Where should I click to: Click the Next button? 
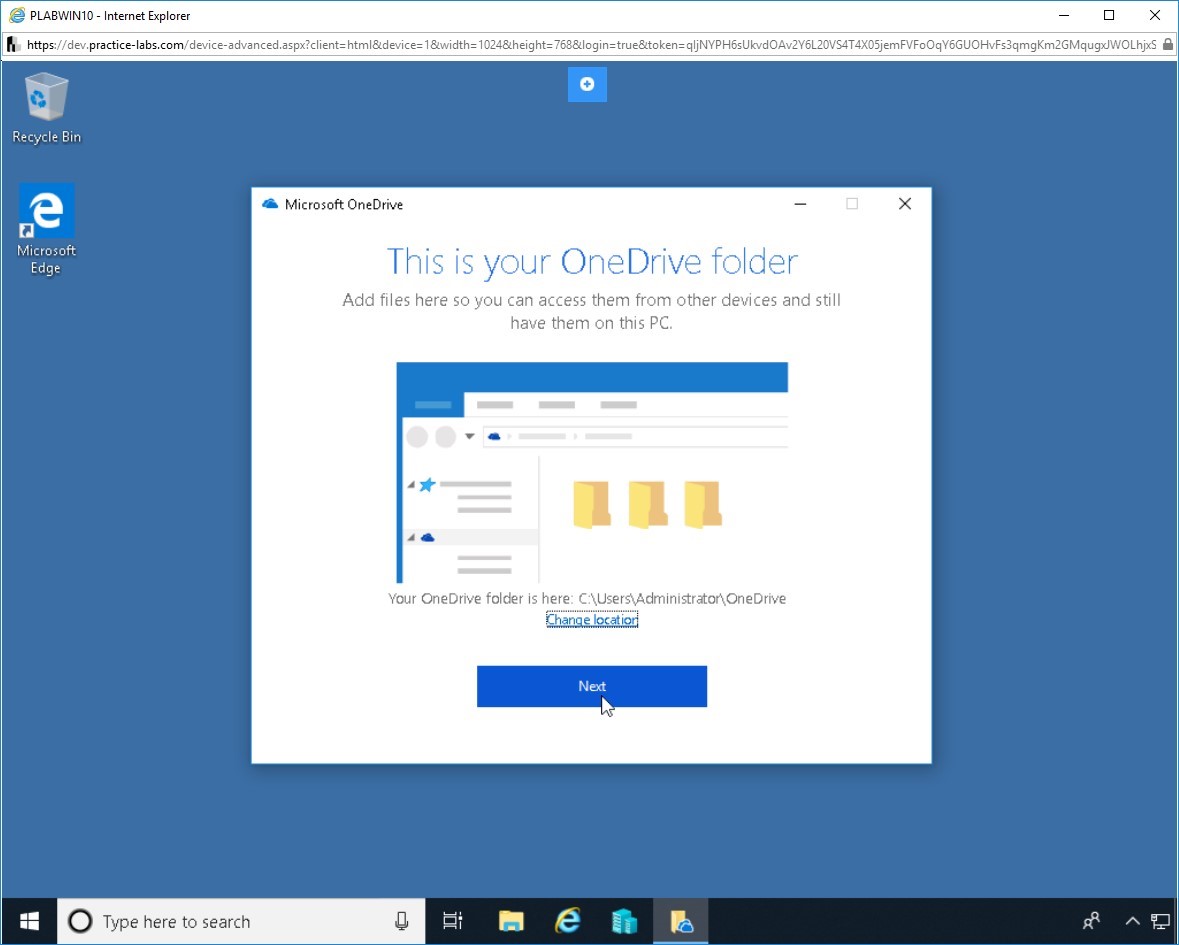592,686
